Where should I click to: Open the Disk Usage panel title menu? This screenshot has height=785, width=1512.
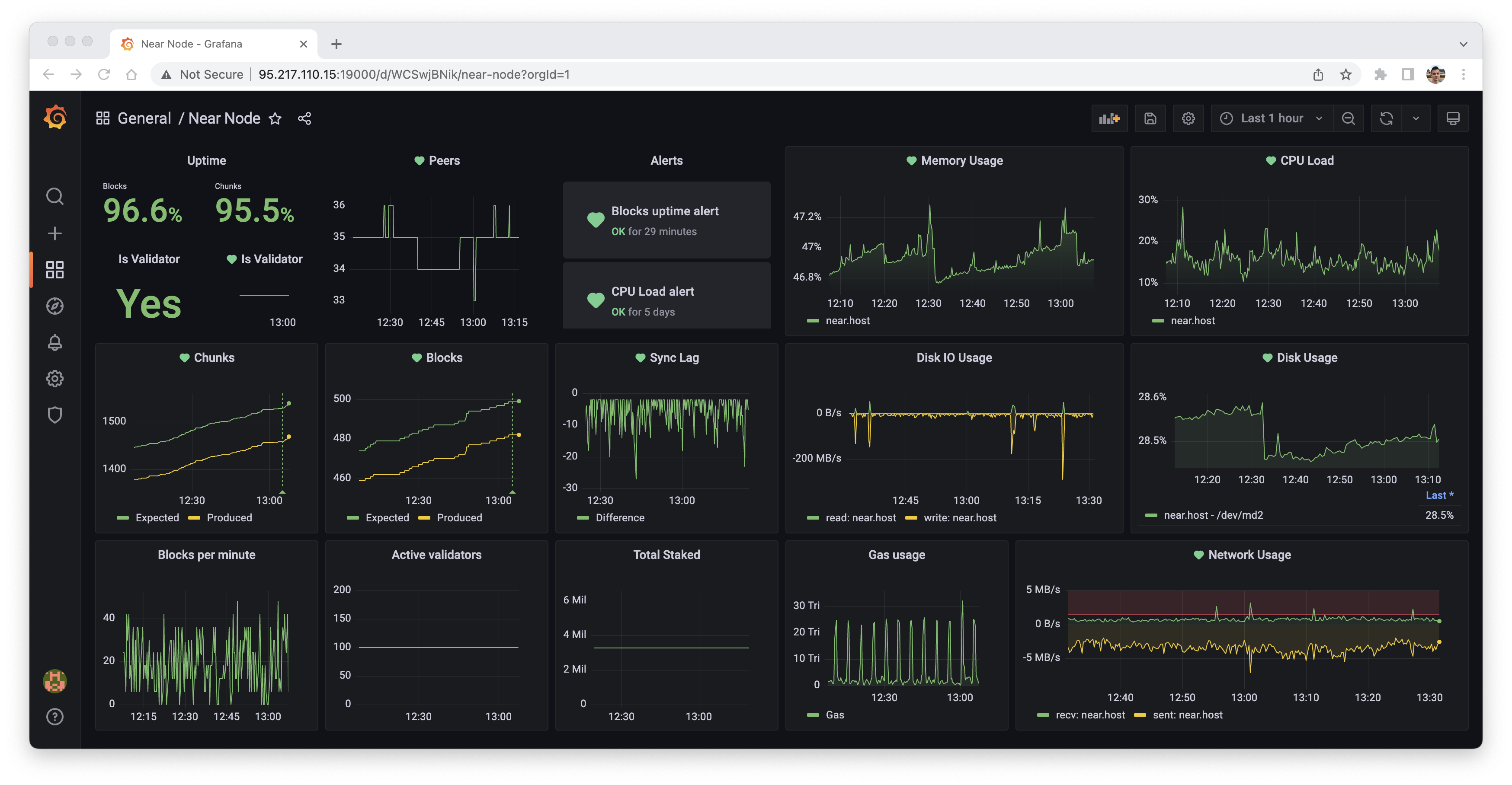pyautogui.click(x=1307, y=358)
